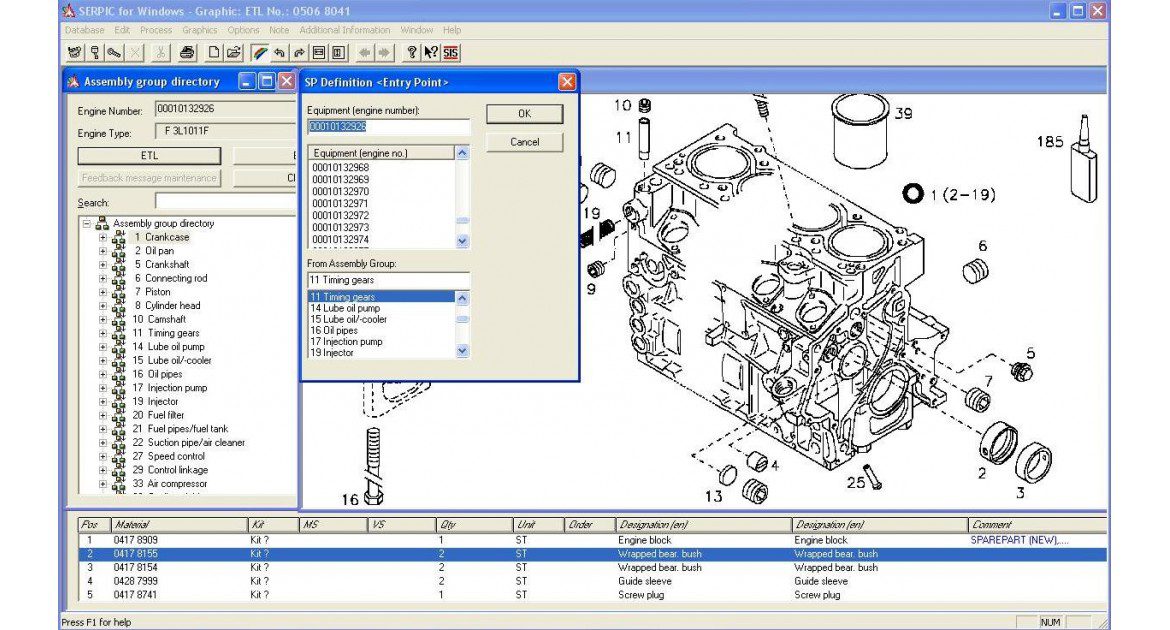Click the open folder toolbar icon
This screenshot has width=1170, height=630.
(x=234, y=53)
